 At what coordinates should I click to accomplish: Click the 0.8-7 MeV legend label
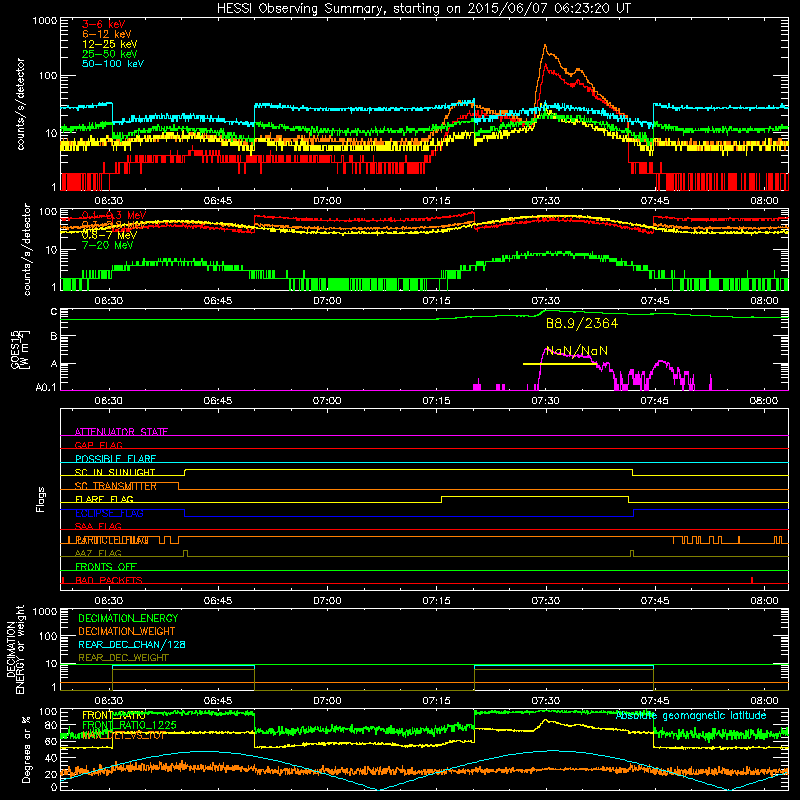pos(109,235)
